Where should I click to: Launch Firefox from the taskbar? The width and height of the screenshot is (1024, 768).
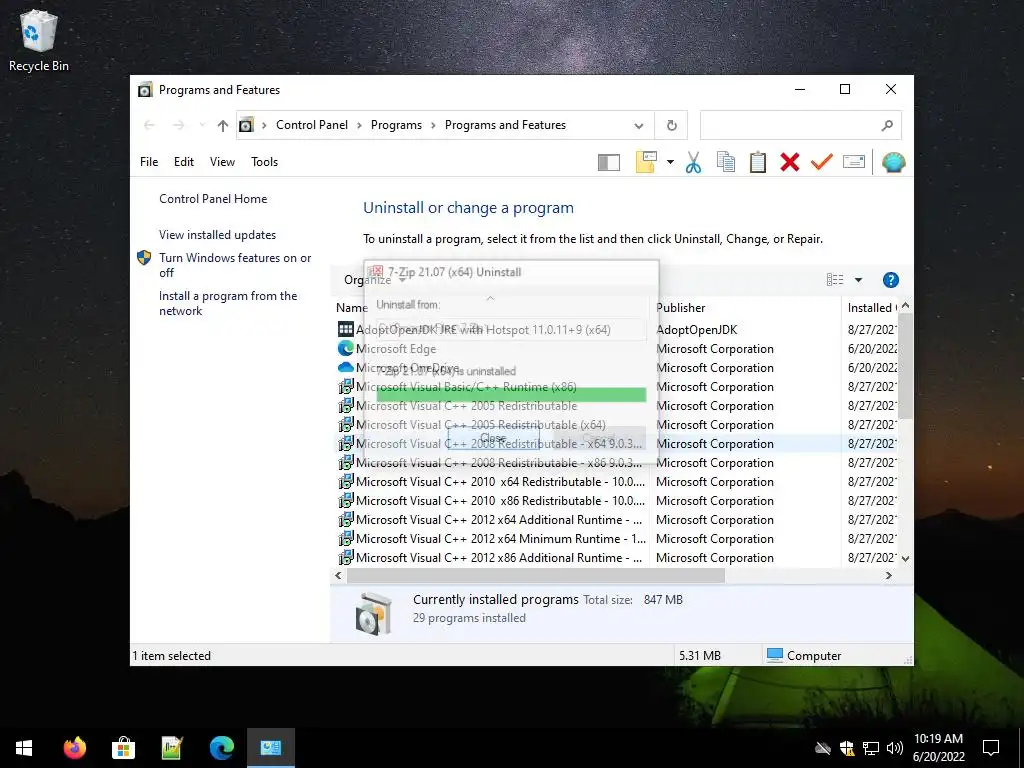(74, 748)
